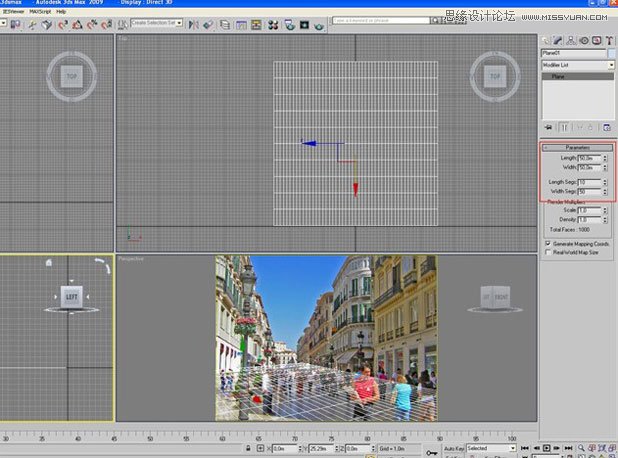Switch to the Create panel tab
The image size is (618, 458).
coord(545,40)
